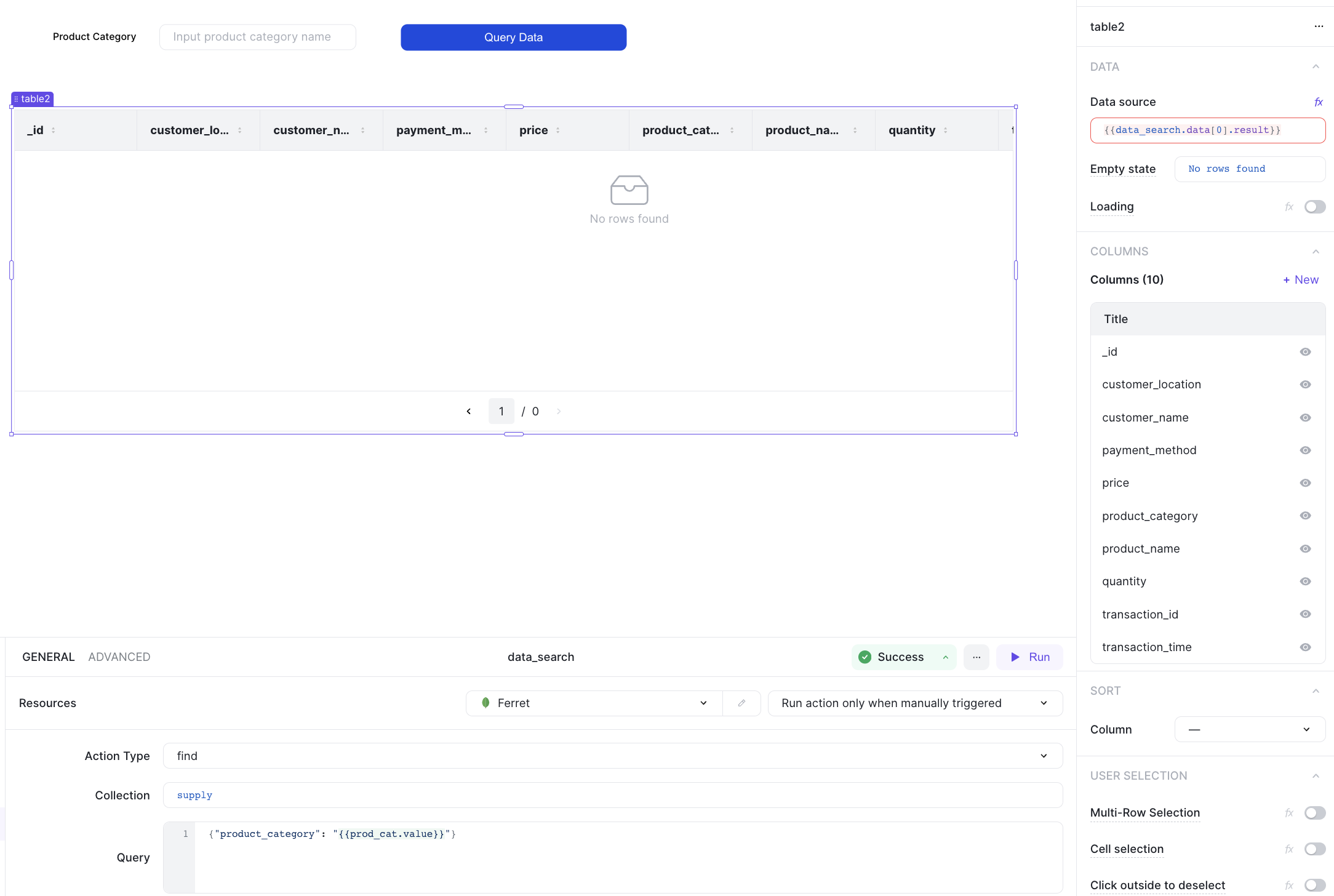The width and height of the screenshot is (1334, 896).
Task: Click the product category input field
Action: click(x=257, y=37)
